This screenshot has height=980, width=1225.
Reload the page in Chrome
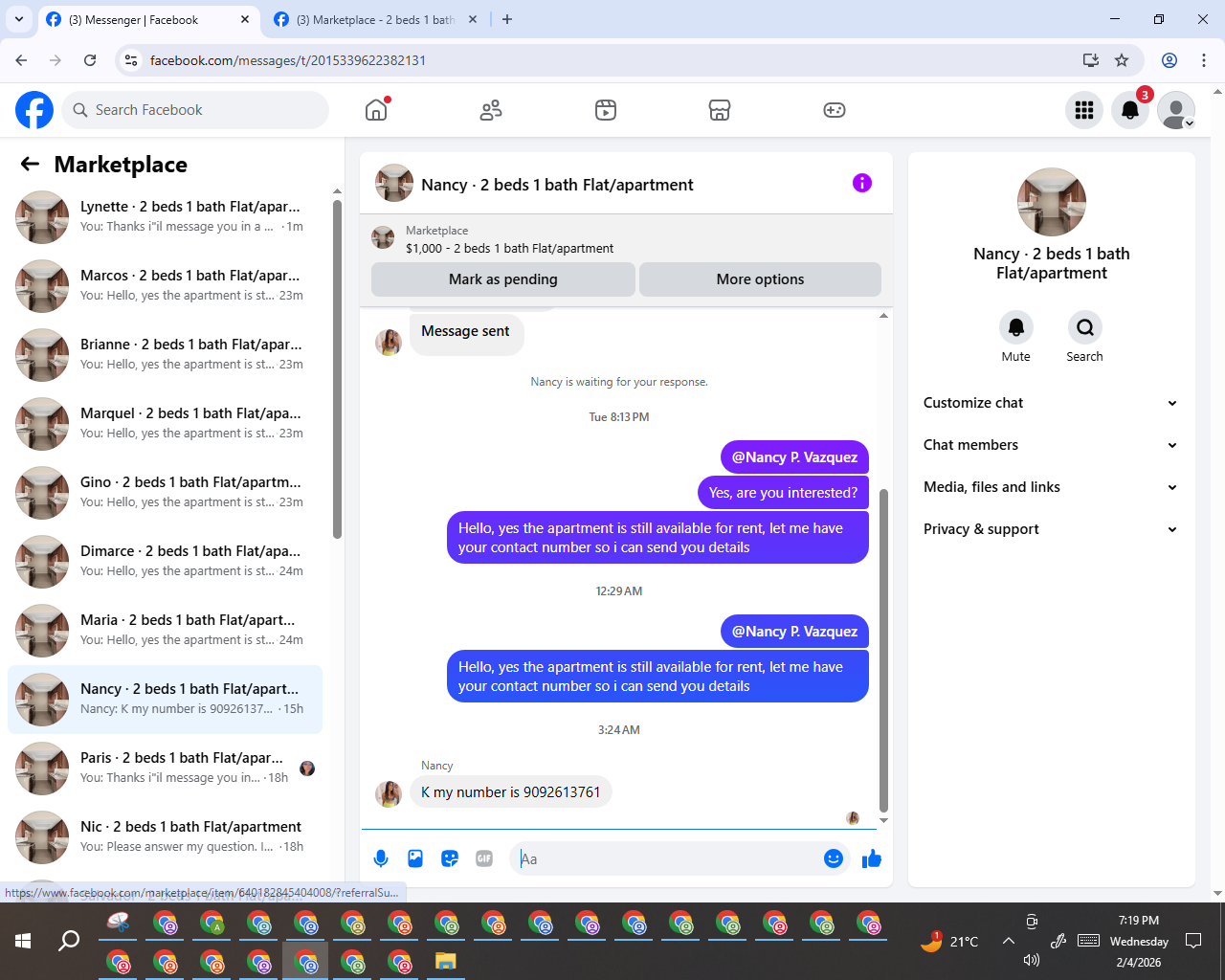(x=90, y=60)
